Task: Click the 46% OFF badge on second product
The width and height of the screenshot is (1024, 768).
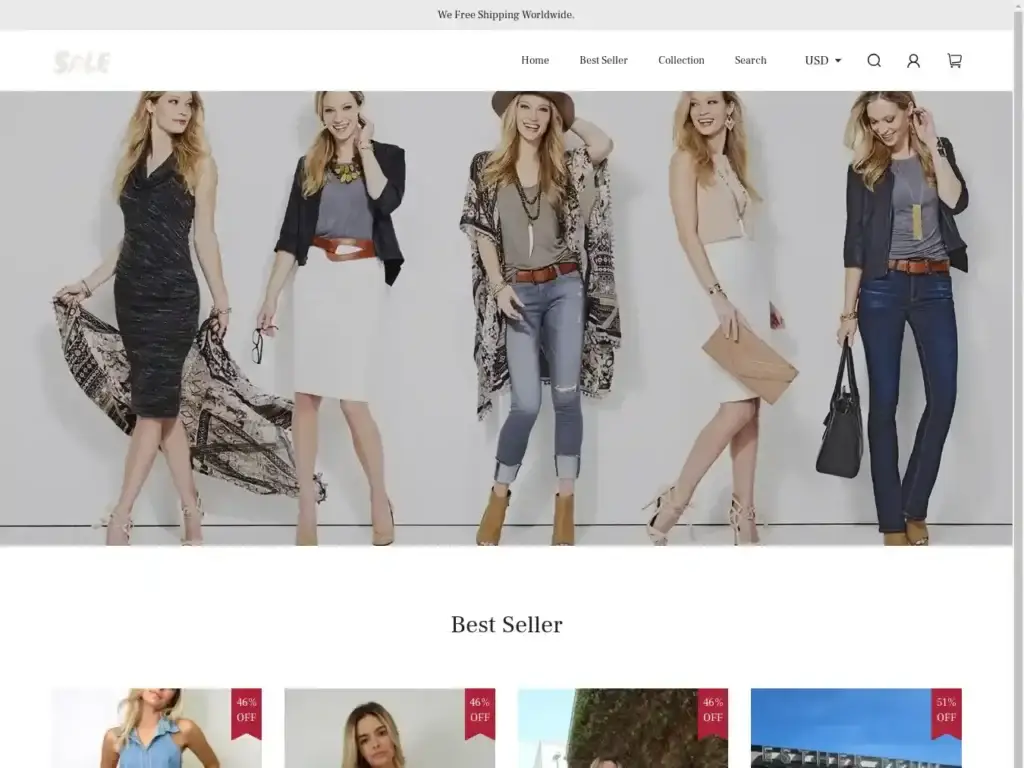Action: click(479, 710)
